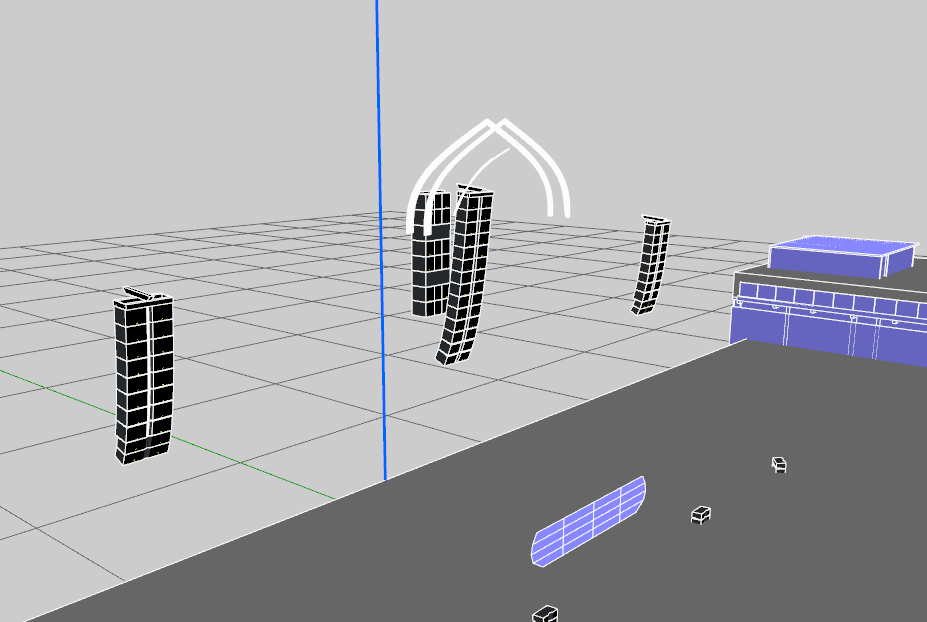Select the purple building rooftop block
This screenshot has height=622, width=927.
(840, 255)
